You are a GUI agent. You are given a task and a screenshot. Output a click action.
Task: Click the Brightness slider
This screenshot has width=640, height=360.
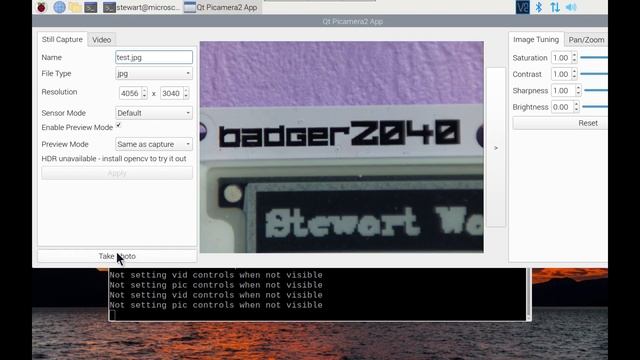[x=595, y=107]
